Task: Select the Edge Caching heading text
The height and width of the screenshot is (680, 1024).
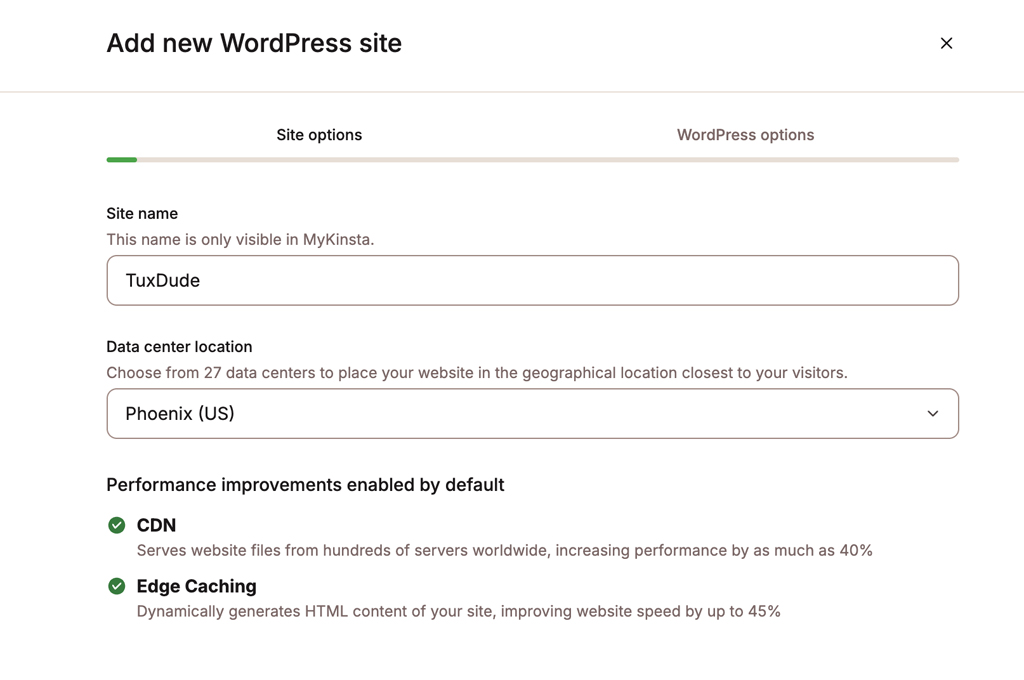Action: click(x=196, y=586)
